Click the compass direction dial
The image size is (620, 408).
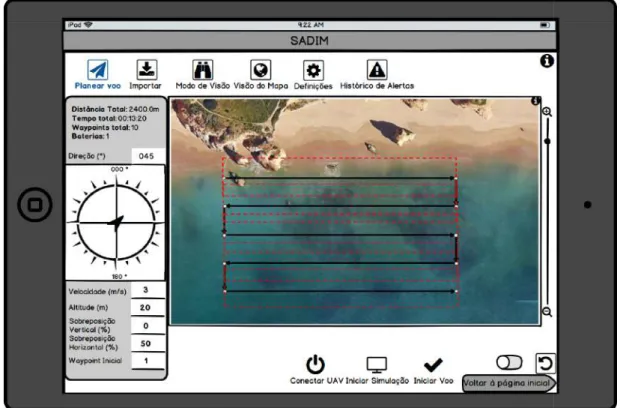click(x=116, y=223)
